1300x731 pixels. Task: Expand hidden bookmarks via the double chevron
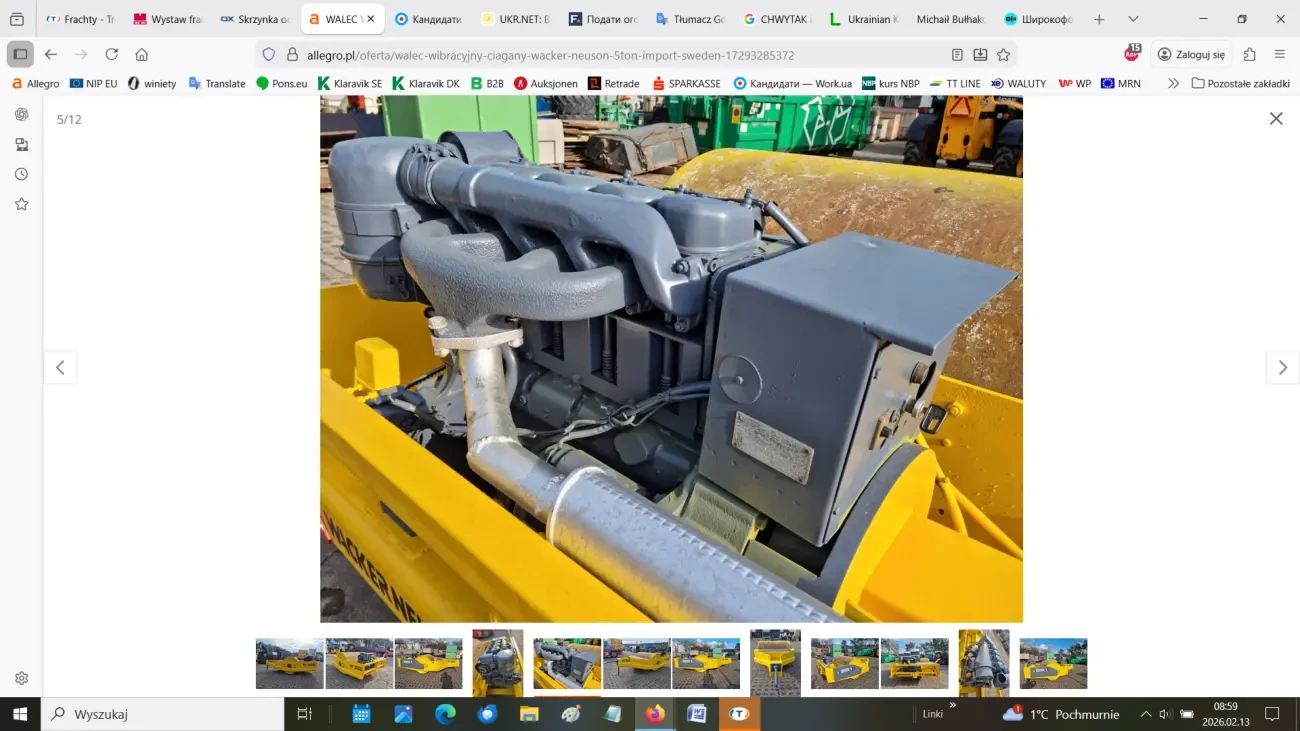(x=1172, y=83)
